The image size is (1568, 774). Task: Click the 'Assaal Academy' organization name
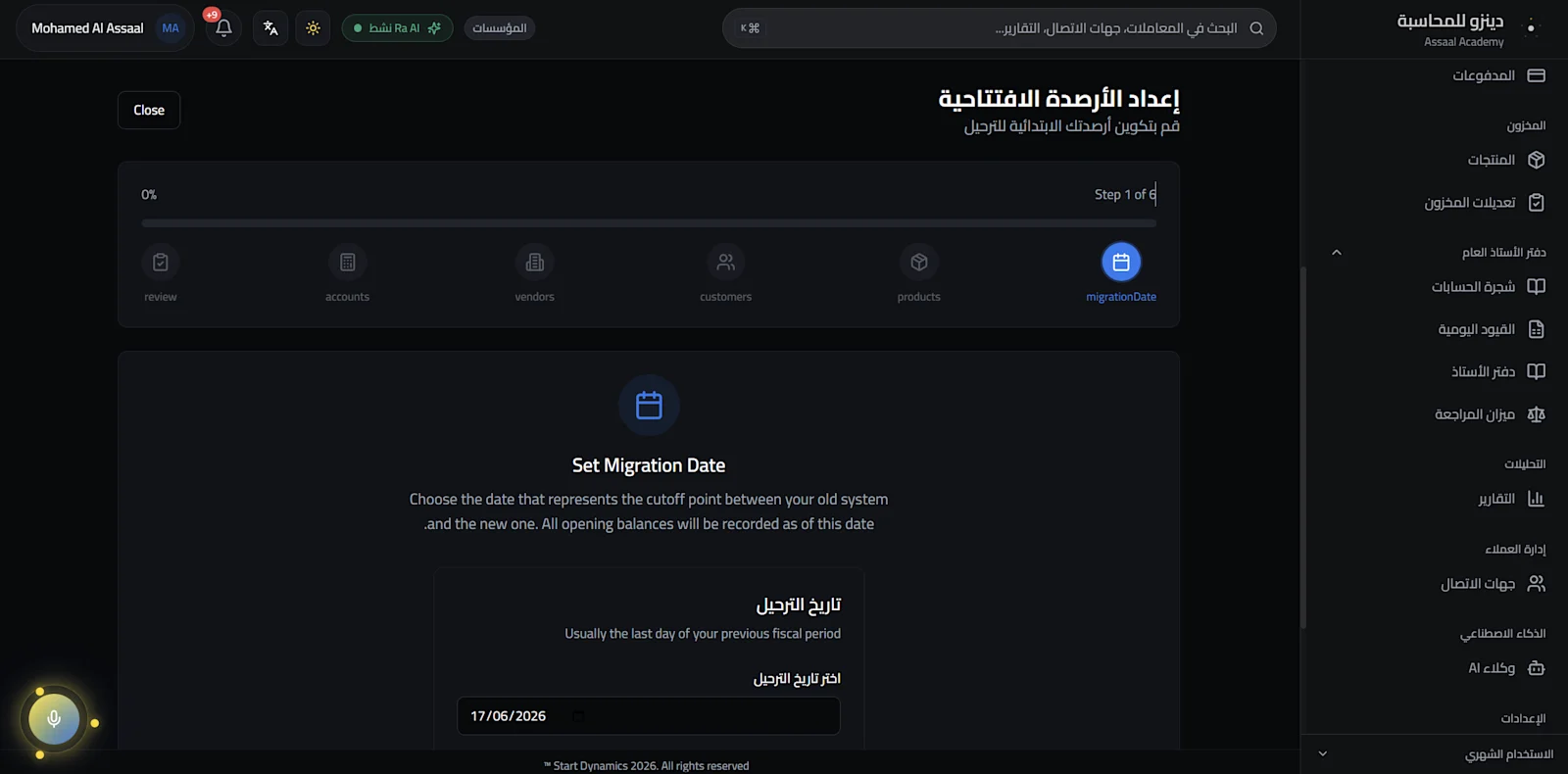pos(1463,42)
